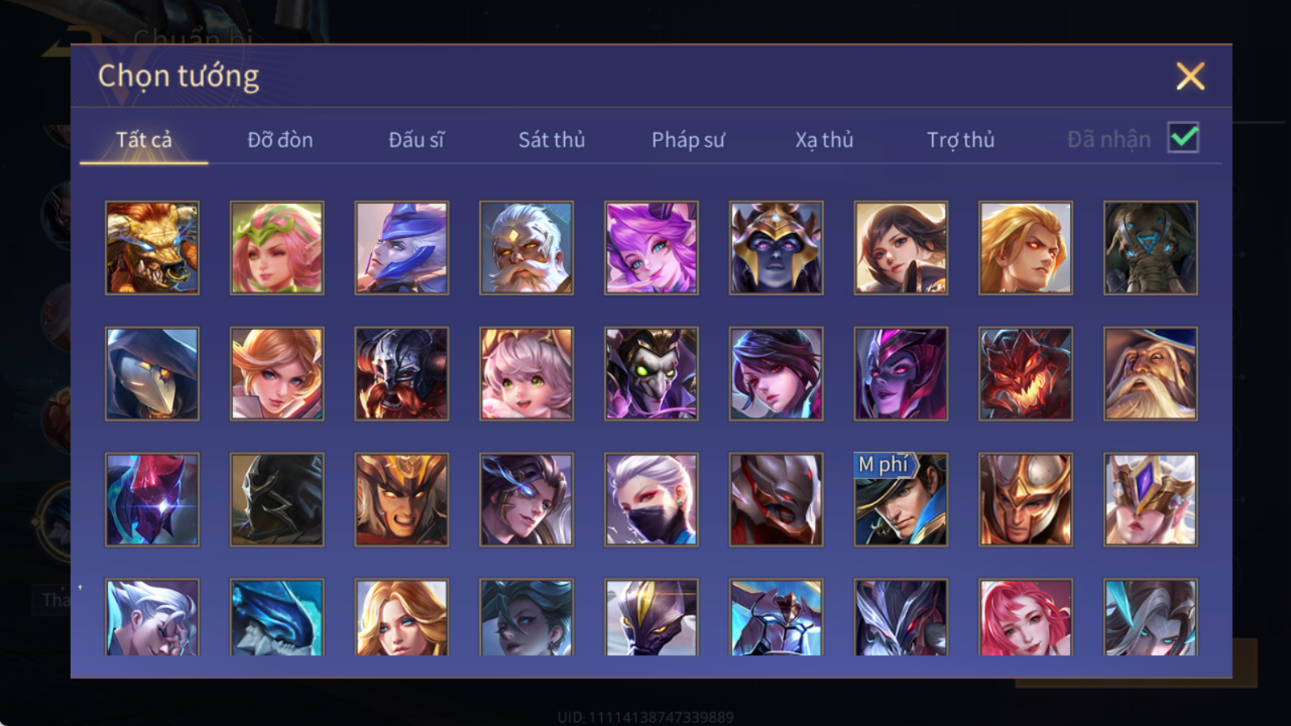Viewport: 1291px width, 726px height.
Task: Select the purple-haired horned girl hero
Action: coord(651,248)
